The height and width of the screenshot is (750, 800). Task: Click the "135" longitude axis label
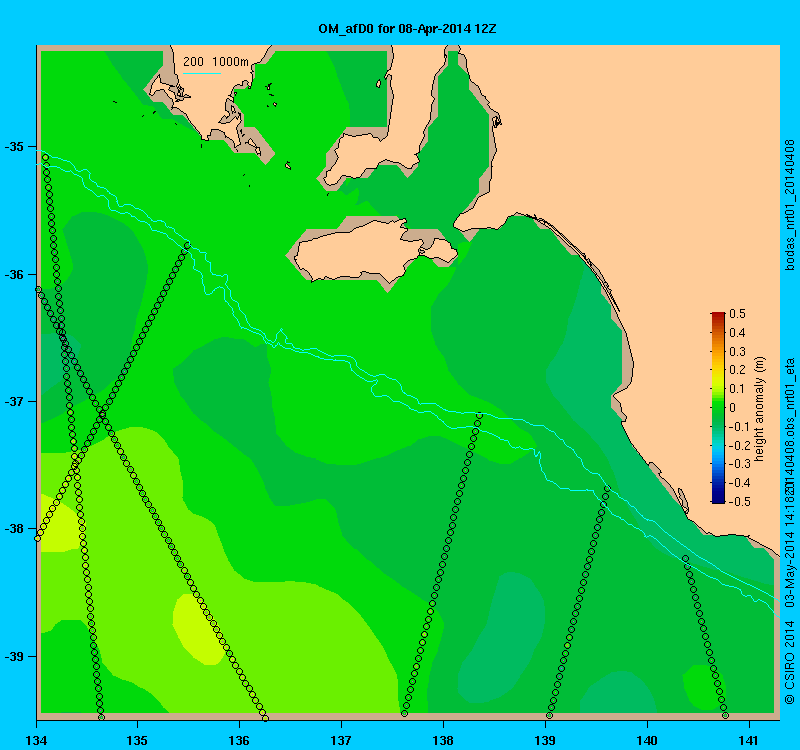[138, 740]
